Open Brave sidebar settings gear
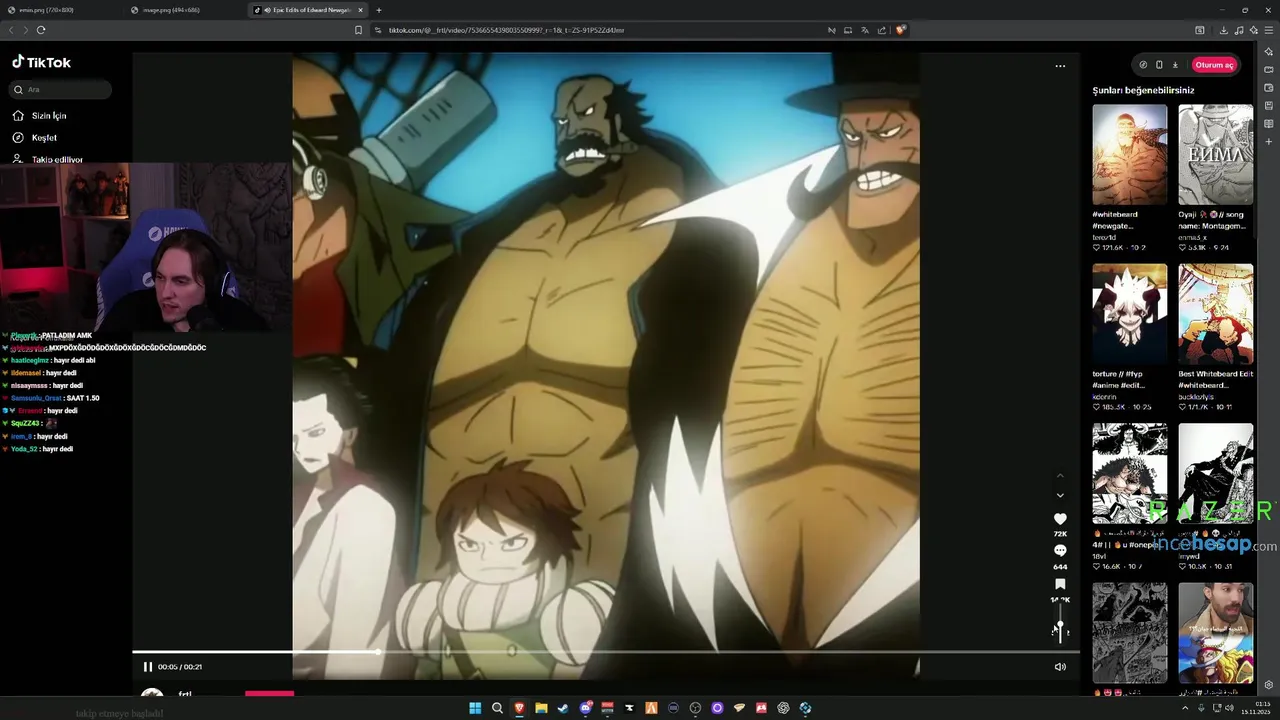The height and width of the screenshot is (720, 1280). pyautogui.click(x=1269, y=685)
